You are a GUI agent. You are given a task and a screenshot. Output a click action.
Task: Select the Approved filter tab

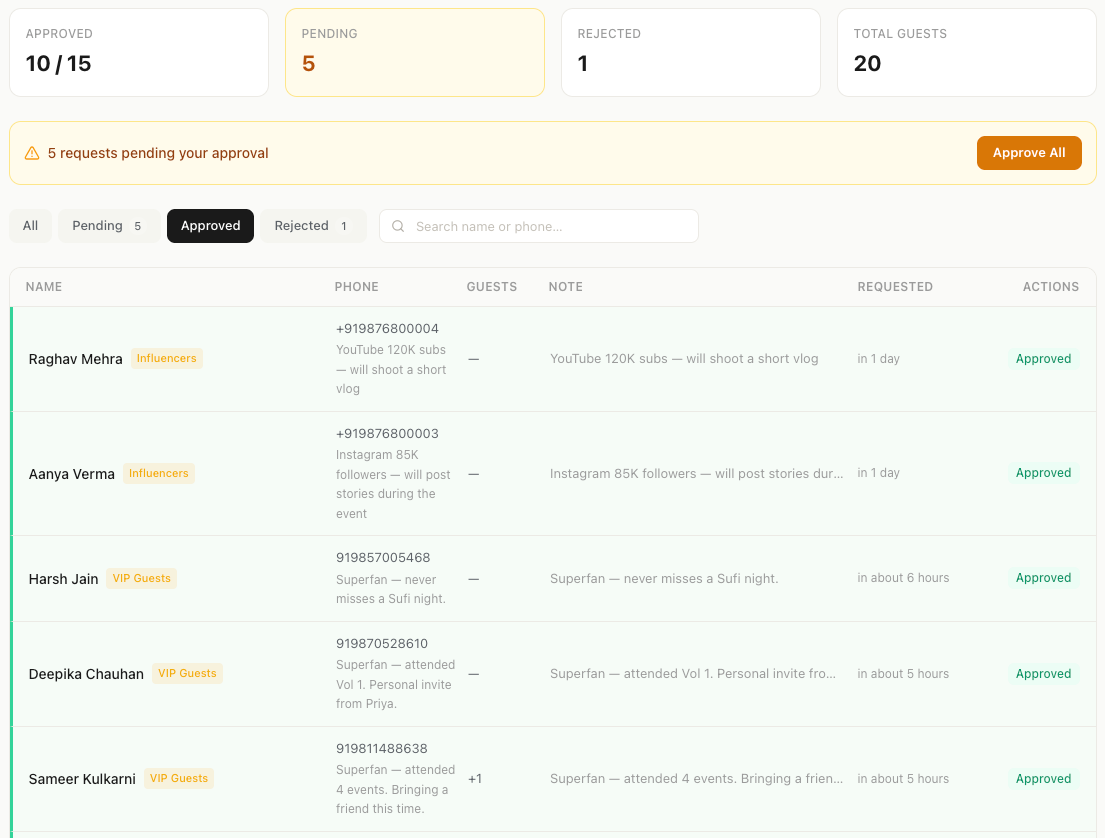(210, 226)
